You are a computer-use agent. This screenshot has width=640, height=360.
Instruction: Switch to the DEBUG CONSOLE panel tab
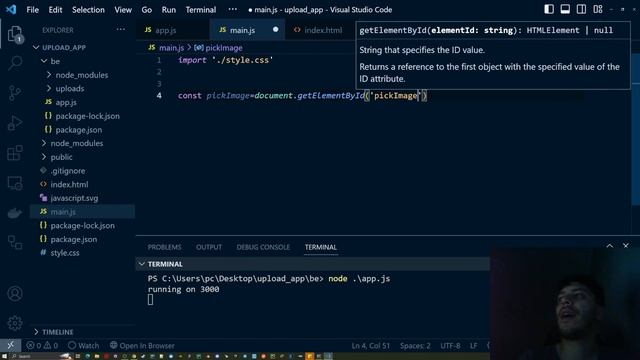tap(263, 247)
